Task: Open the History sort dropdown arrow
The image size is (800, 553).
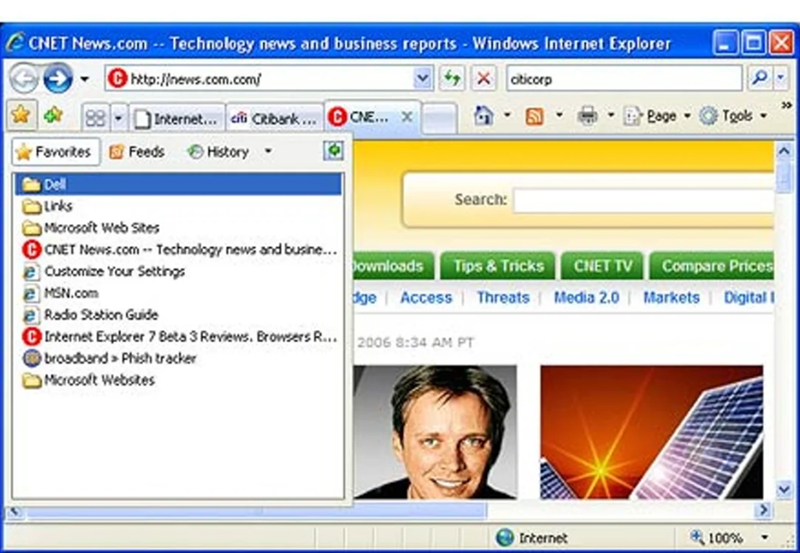Action: 268,152
